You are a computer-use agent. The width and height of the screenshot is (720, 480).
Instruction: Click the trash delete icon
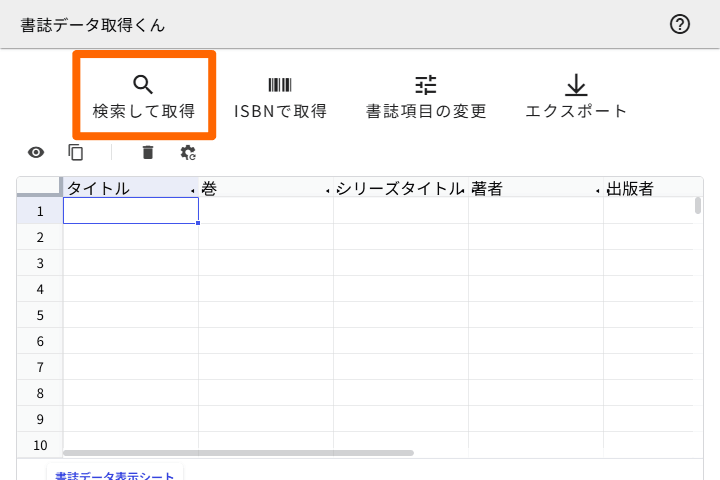click(x=148, y=152)
